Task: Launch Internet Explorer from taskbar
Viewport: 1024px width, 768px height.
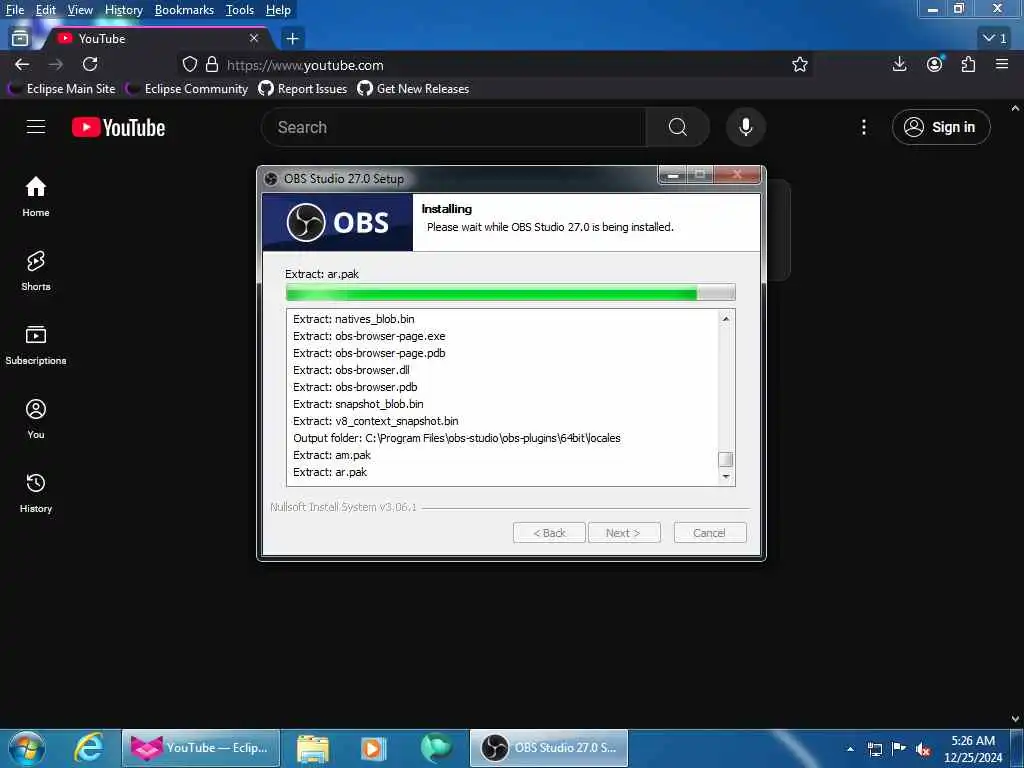Action: point(89,748)
